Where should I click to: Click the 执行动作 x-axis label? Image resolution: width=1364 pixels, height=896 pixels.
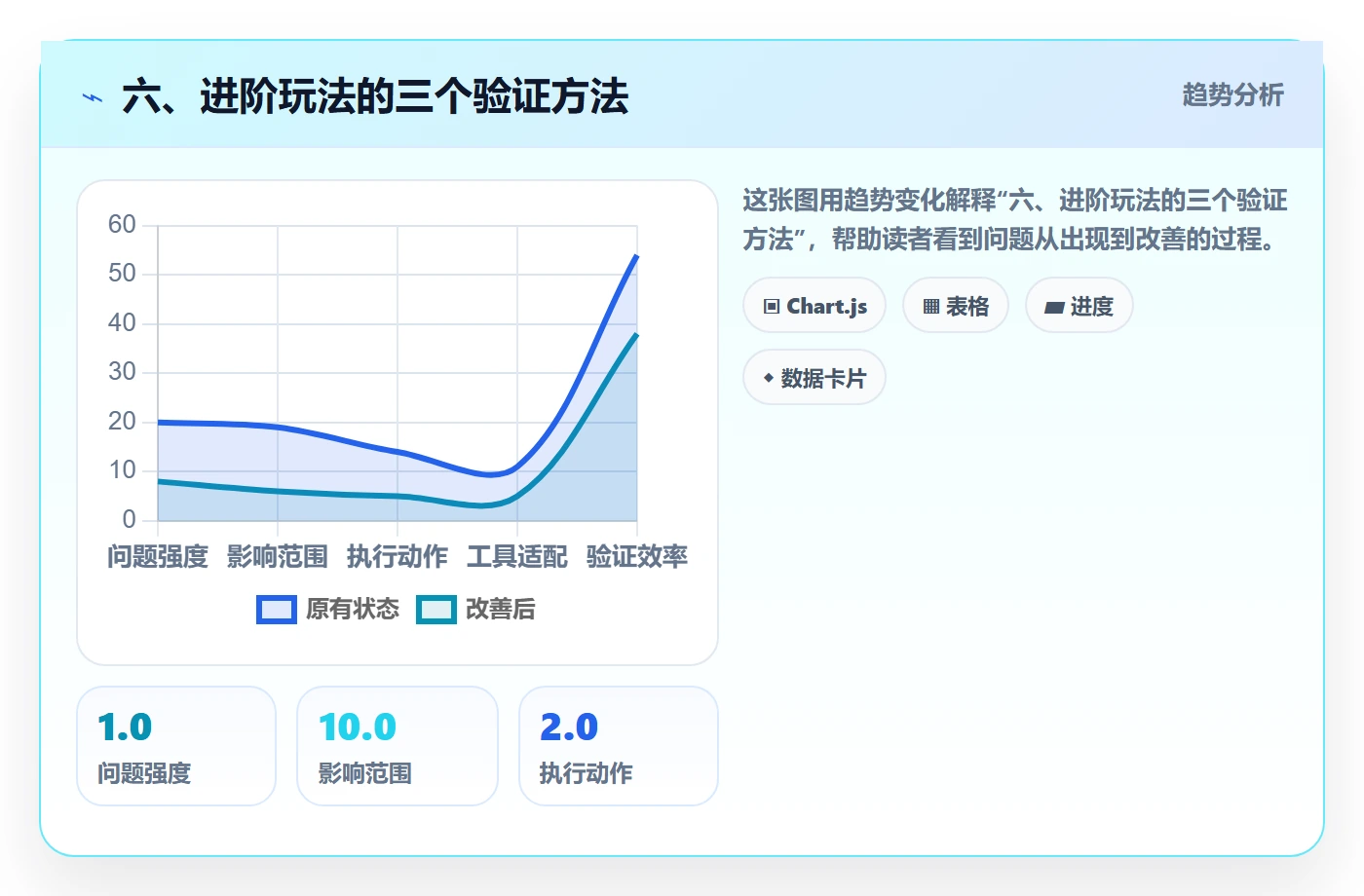pos(398,556)
